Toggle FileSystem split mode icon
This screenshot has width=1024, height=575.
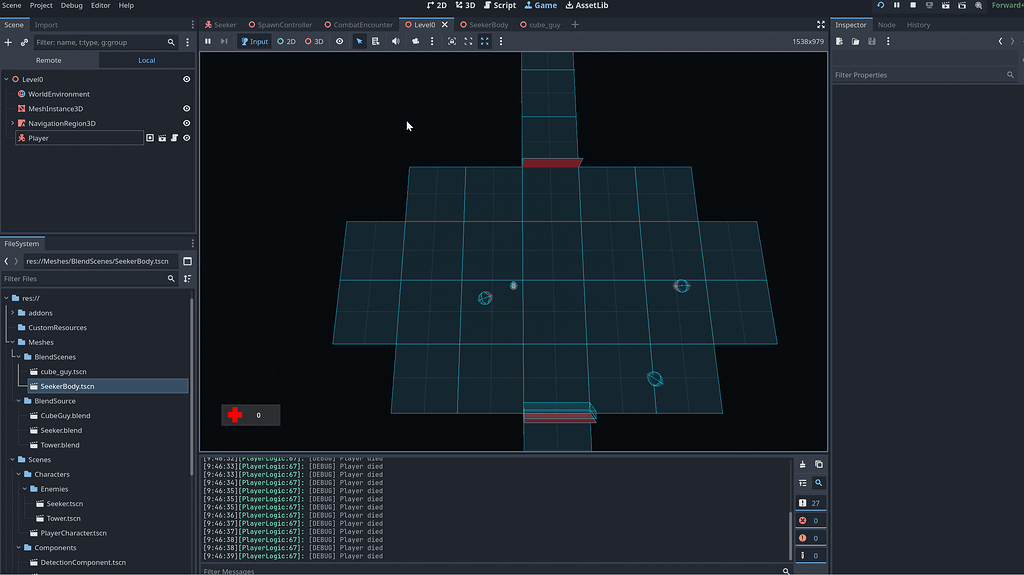[x=187, y=261]
